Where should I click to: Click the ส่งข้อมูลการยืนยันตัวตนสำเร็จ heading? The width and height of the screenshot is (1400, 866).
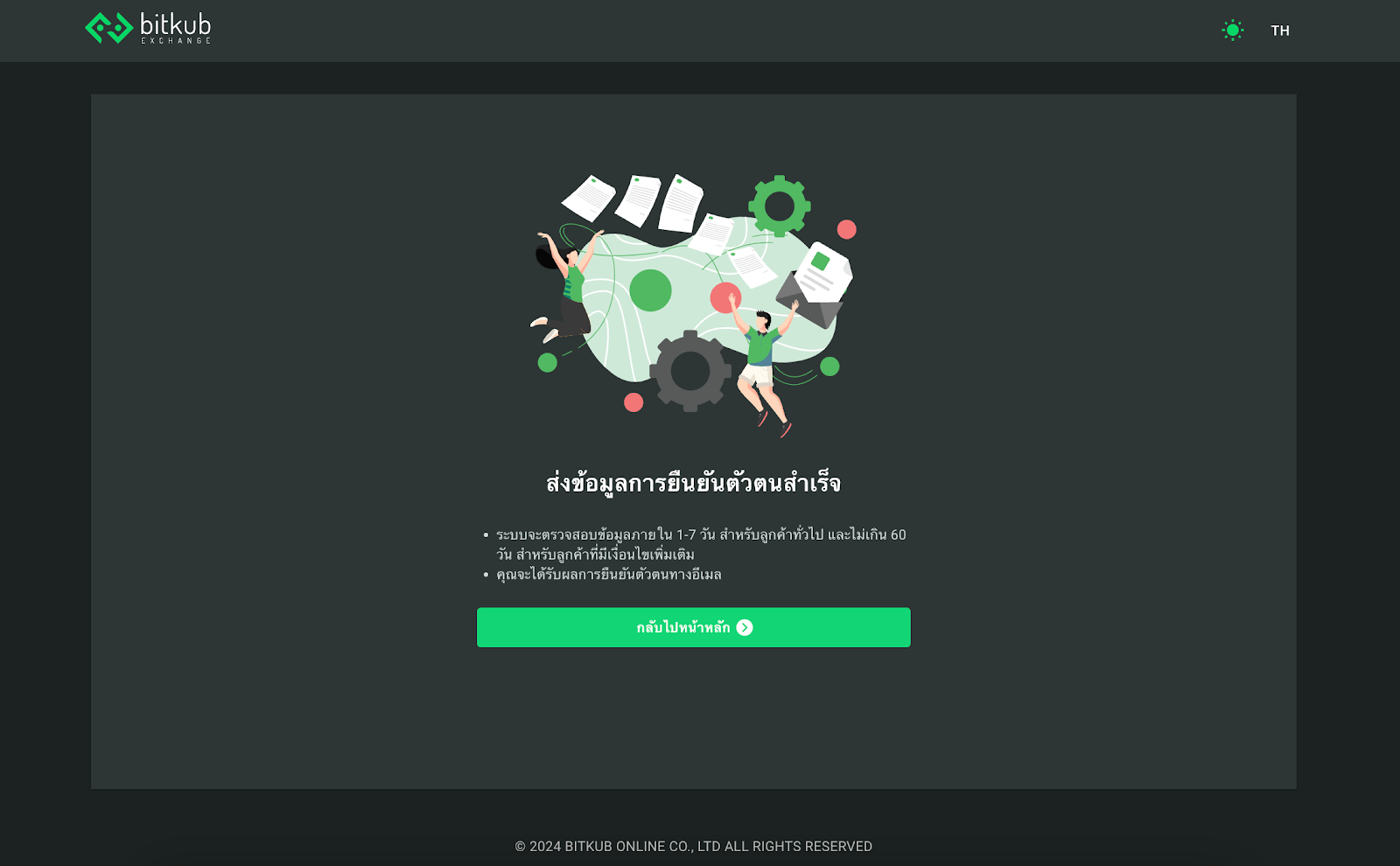coord(693,483)
